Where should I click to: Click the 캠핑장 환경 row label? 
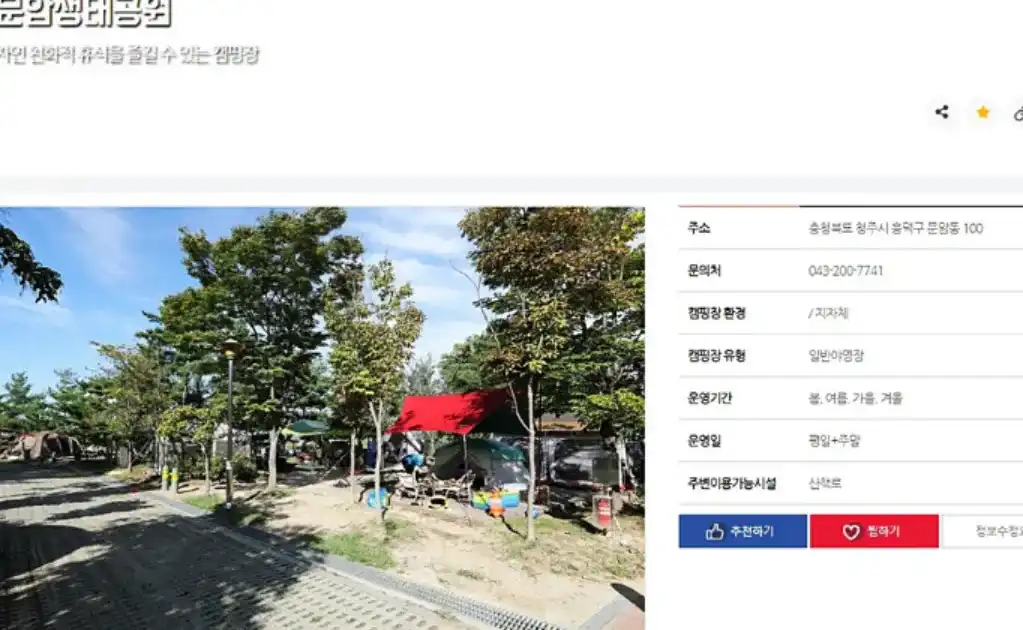[x=716, y=313]
